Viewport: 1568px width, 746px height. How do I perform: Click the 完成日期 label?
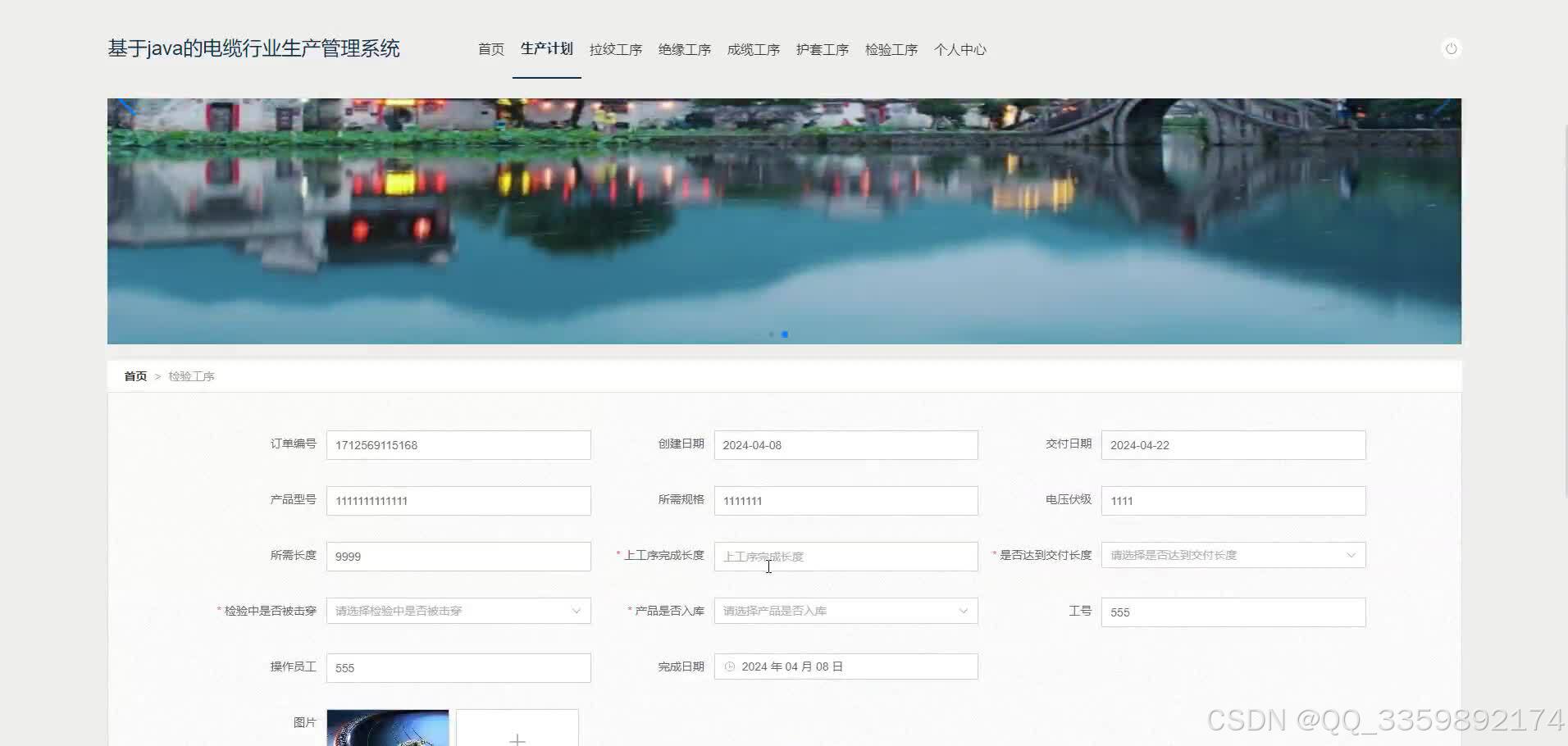[681, 666]
